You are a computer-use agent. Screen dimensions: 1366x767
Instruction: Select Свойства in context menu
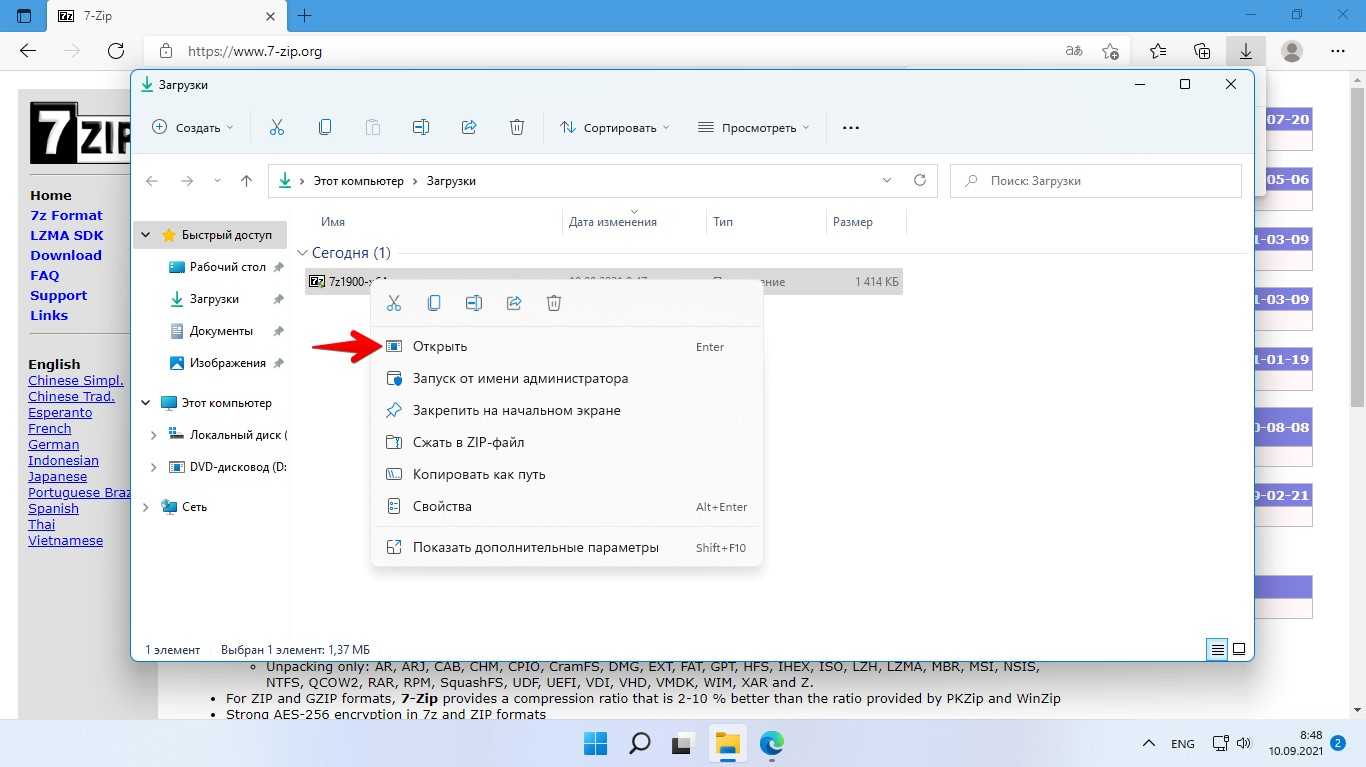(442, 507)
